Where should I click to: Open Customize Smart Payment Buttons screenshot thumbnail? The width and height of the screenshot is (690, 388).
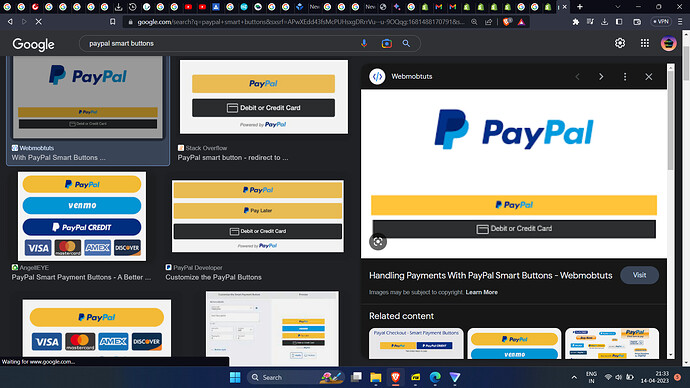(272, 328)
